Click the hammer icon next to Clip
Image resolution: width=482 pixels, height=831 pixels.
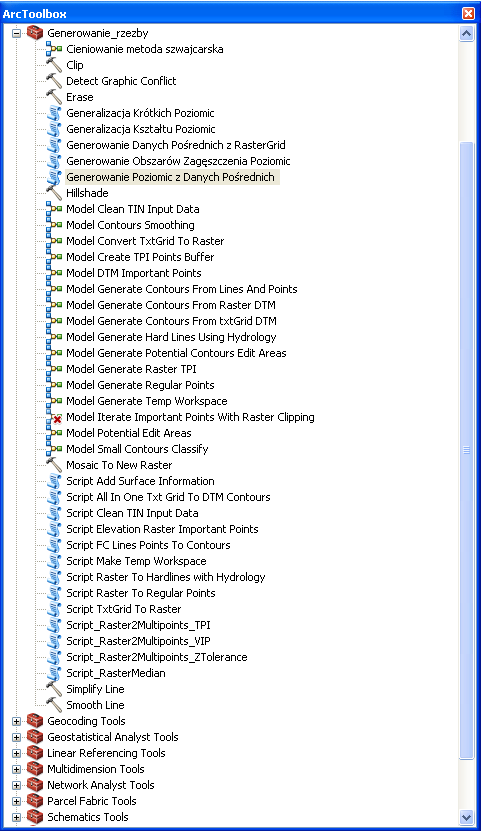(54, 65)
